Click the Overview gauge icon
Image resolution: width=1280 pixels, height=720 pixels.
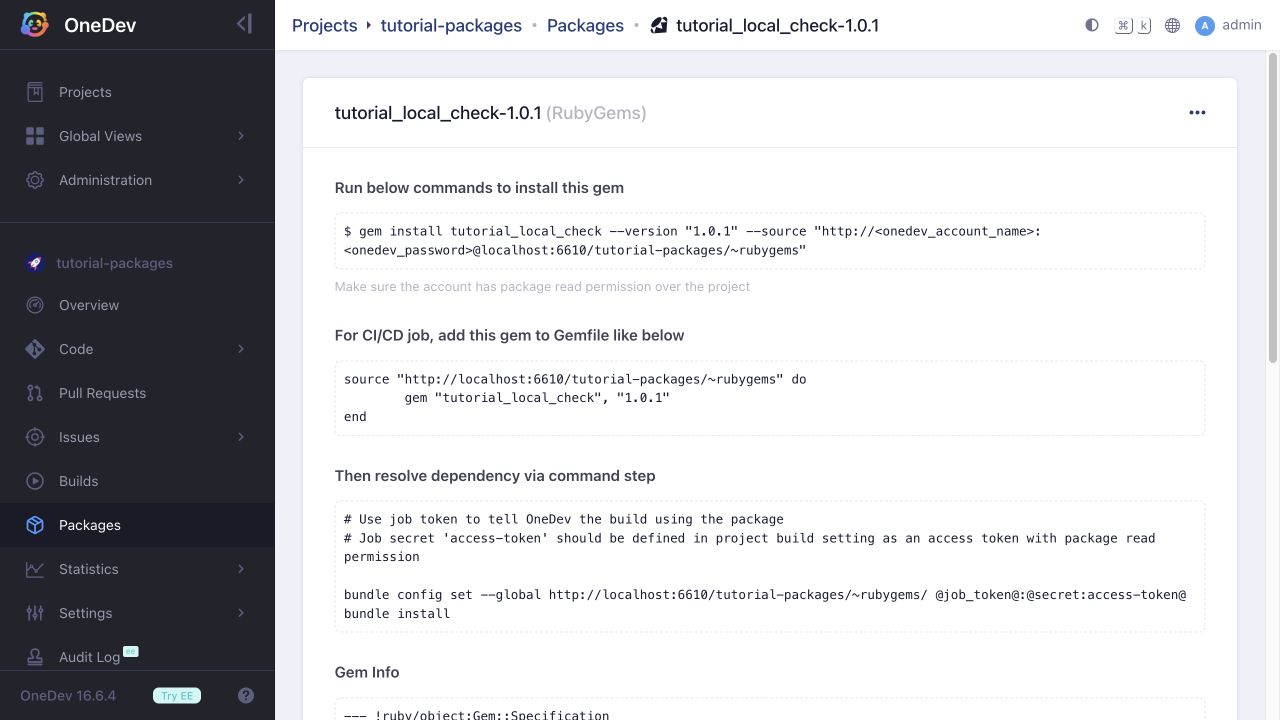35,305
